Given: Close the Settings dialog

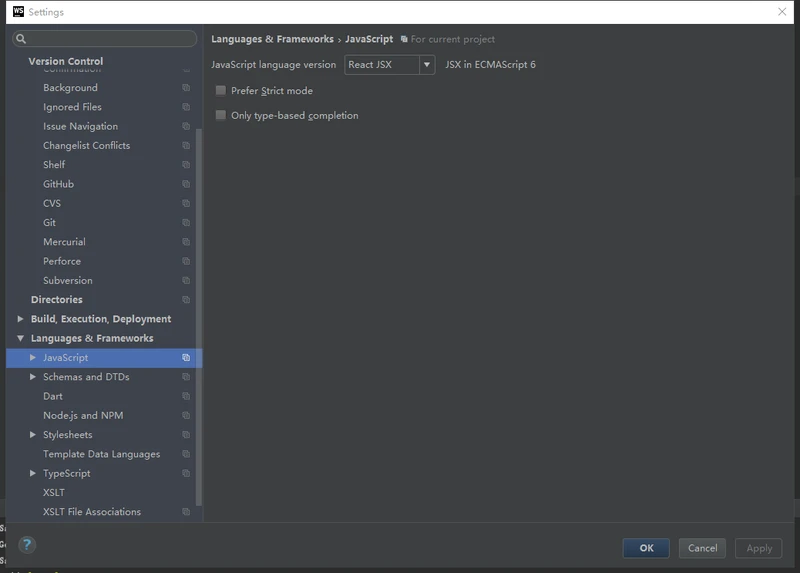Looking at the screenshot, I should (x=782, y=12).
